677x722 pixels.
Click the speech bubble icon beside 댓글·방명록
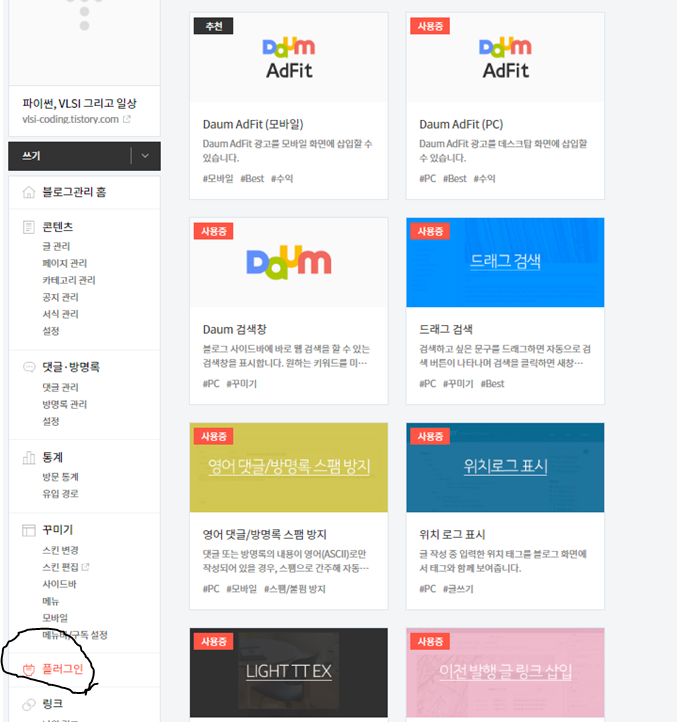(x=29, y=367)
